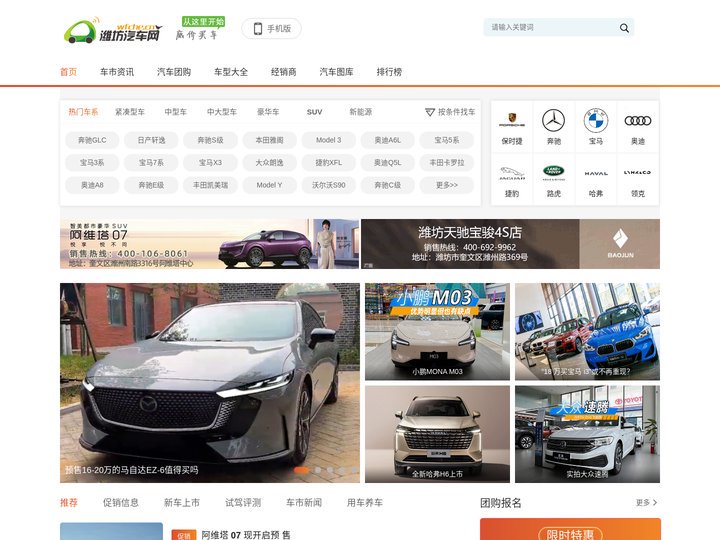The height and width of the screenshot is (540, 720).
Task: Select the Lynk & Co 领克 brand logo
Action: pos(638,173)
